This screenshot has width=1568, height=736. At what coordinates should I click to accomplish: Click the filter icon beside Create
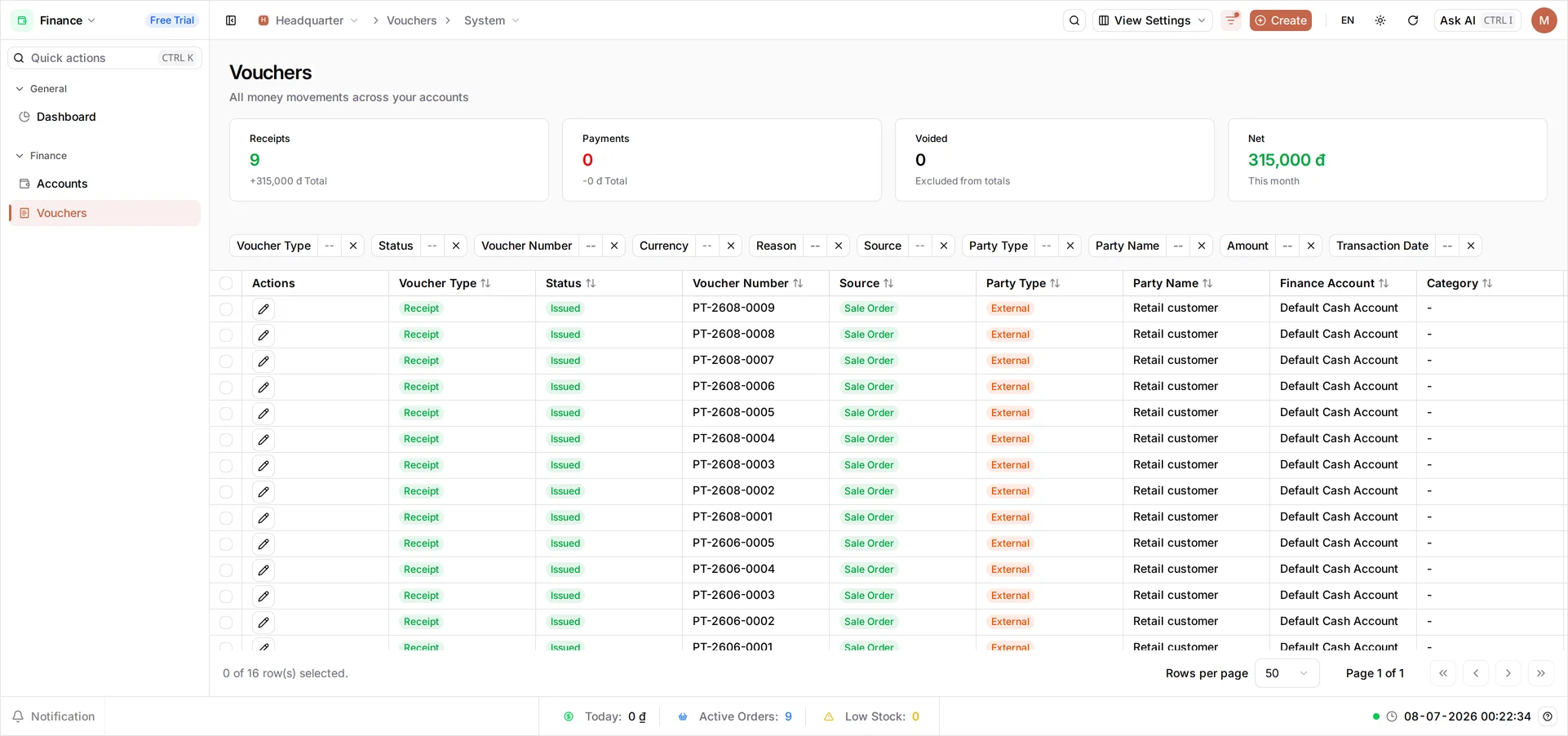tap(1231, 20)
